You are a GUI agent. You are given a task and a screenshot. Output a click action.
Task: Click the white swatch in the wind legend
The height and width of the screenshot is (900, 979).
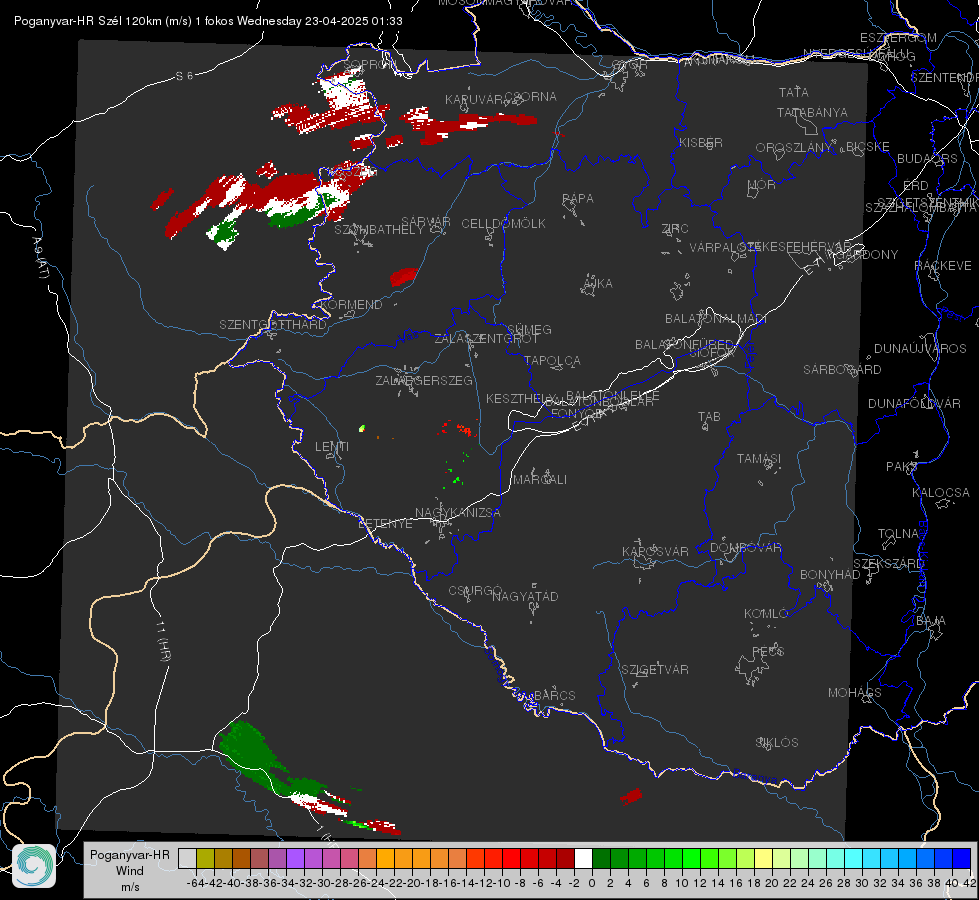[583, 859]
